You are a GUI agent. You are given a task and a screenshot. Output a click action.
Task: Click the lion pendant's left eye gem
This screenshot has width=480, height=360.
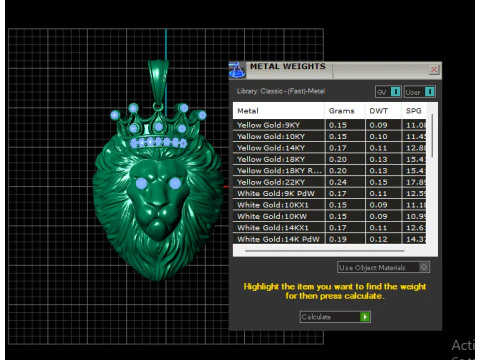141,183
